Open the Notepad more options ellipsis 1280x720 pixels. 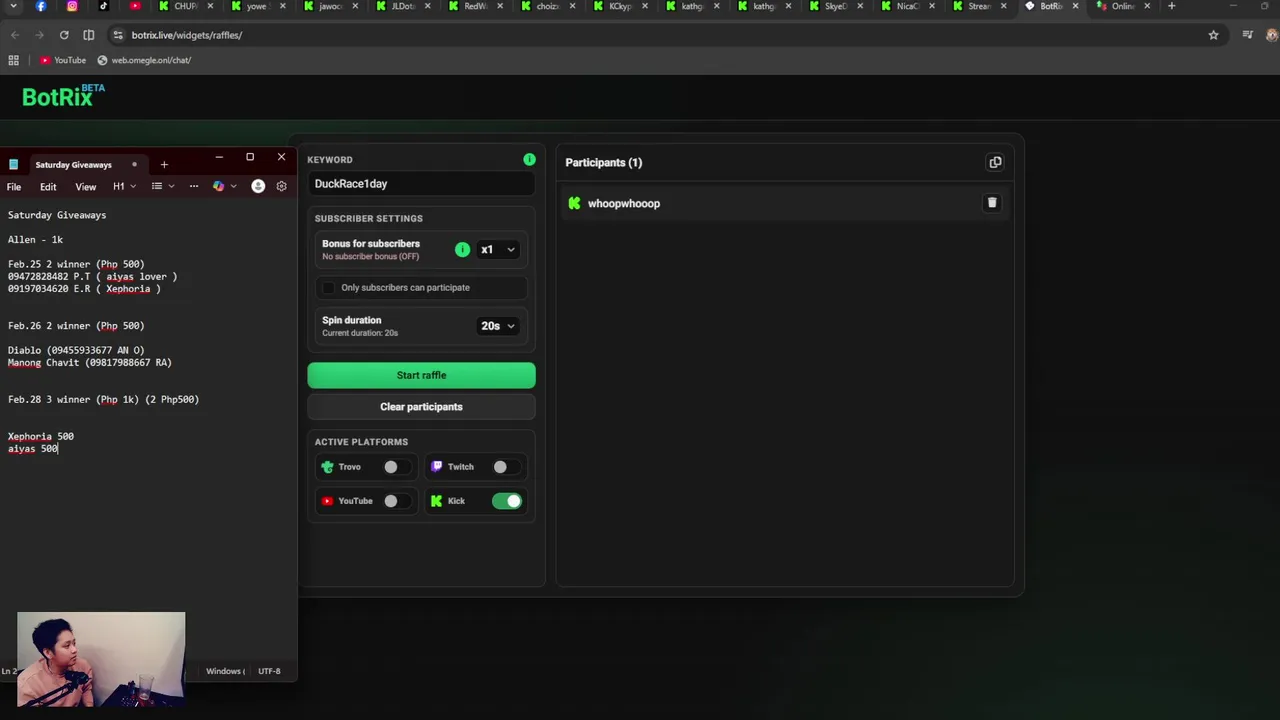193,186
